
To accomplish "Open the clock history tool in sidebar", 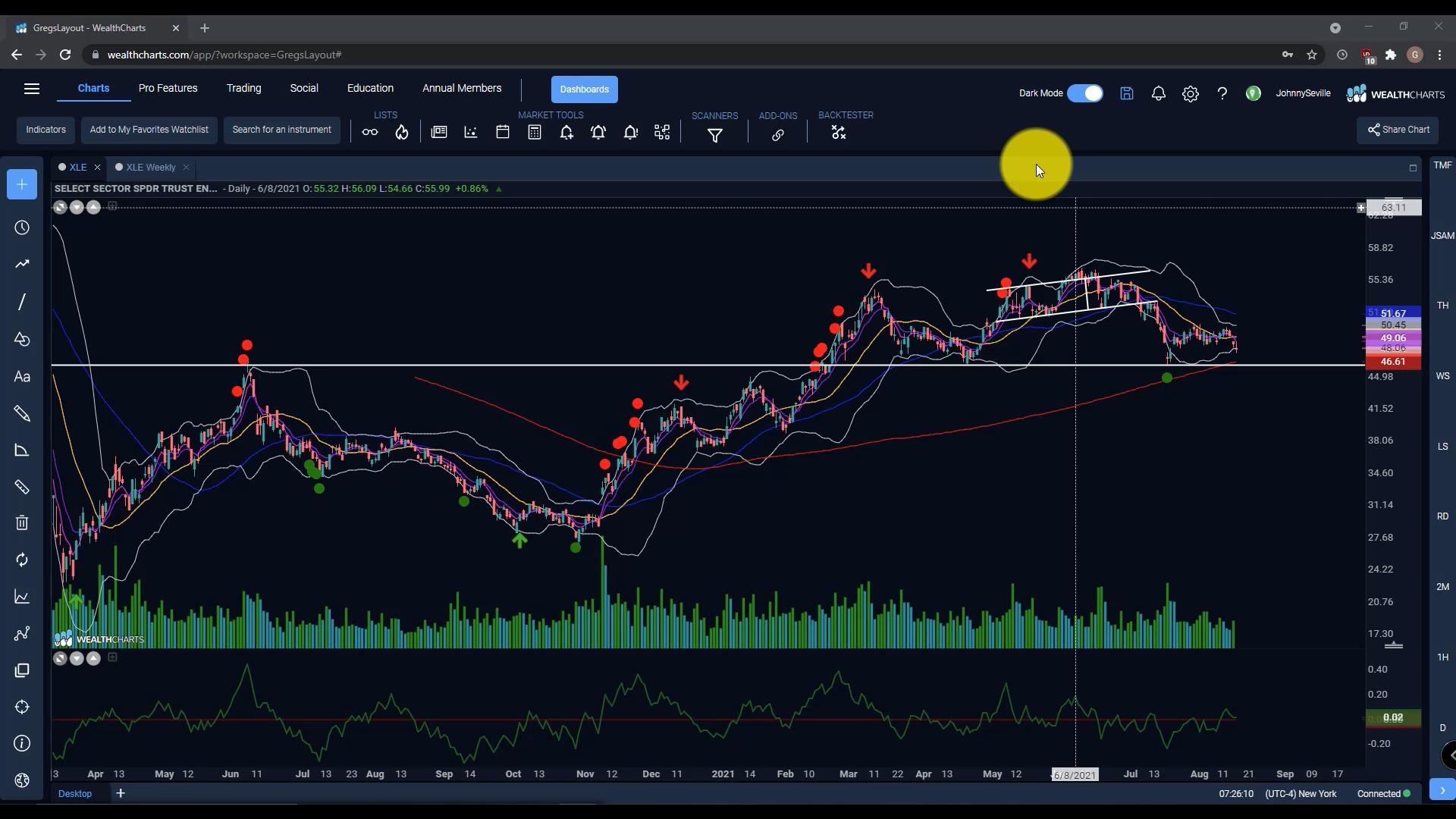I will tap(22, 228).
